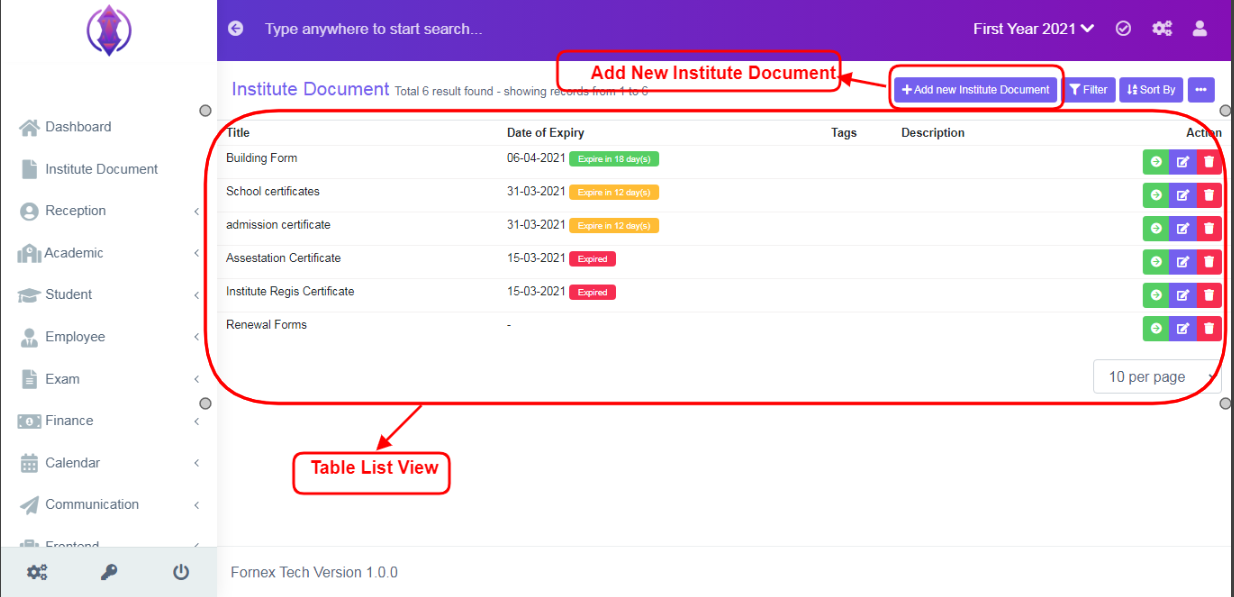This screenshot has height=597, width=1234.
Task: Expand the Communication sidebar menu
Action: 109,505
